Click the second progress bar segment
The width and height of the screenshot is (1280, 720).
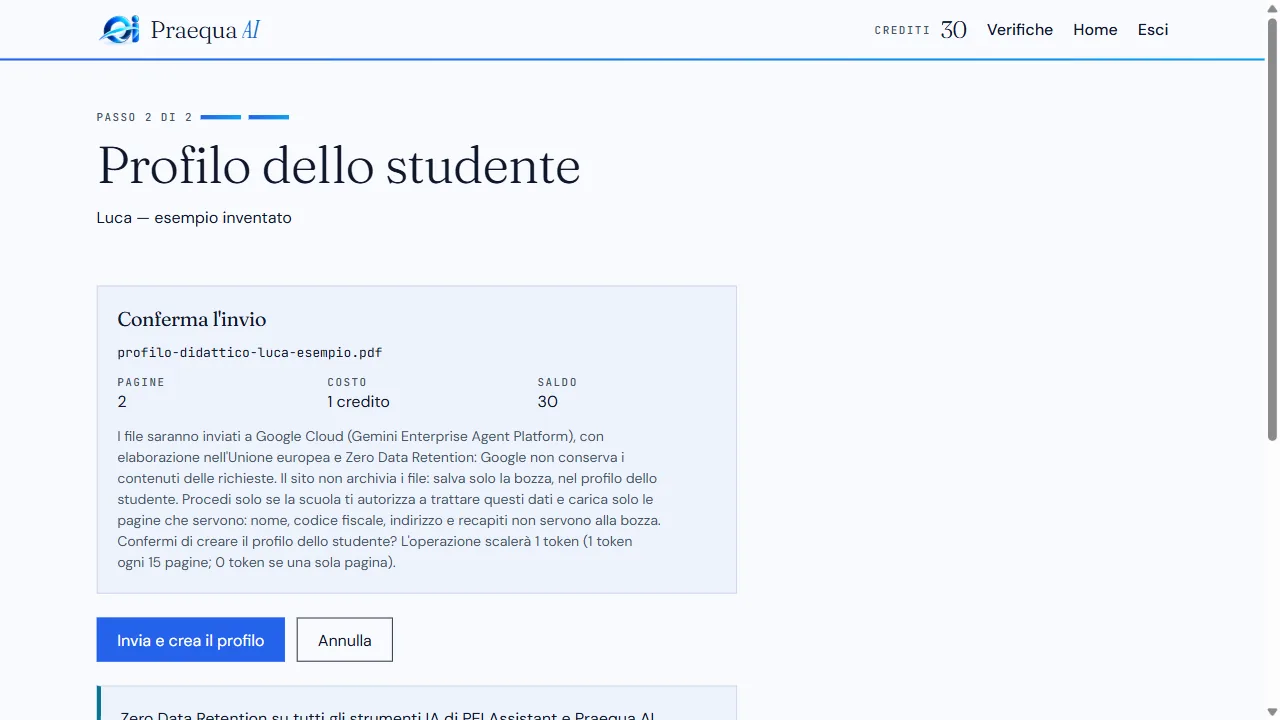click(269, 117)
